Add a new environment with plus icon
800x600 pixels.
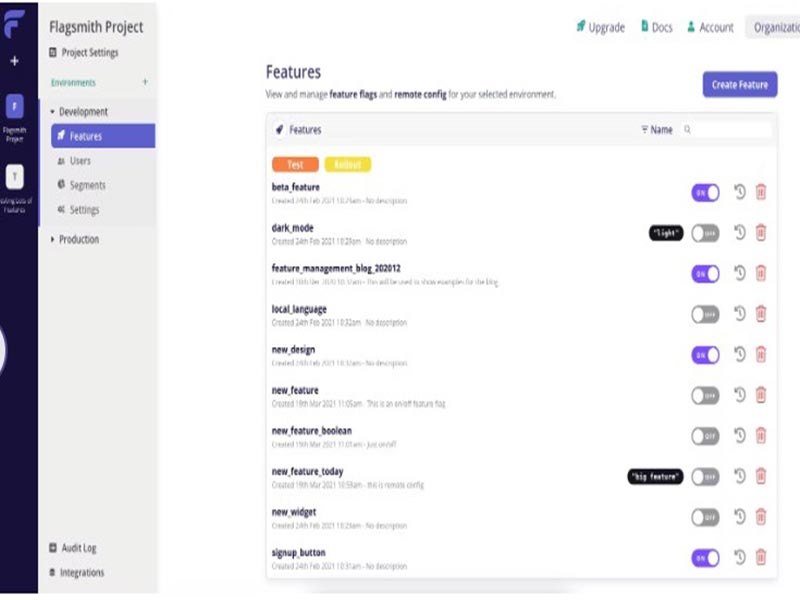click(x=145, y=82)
